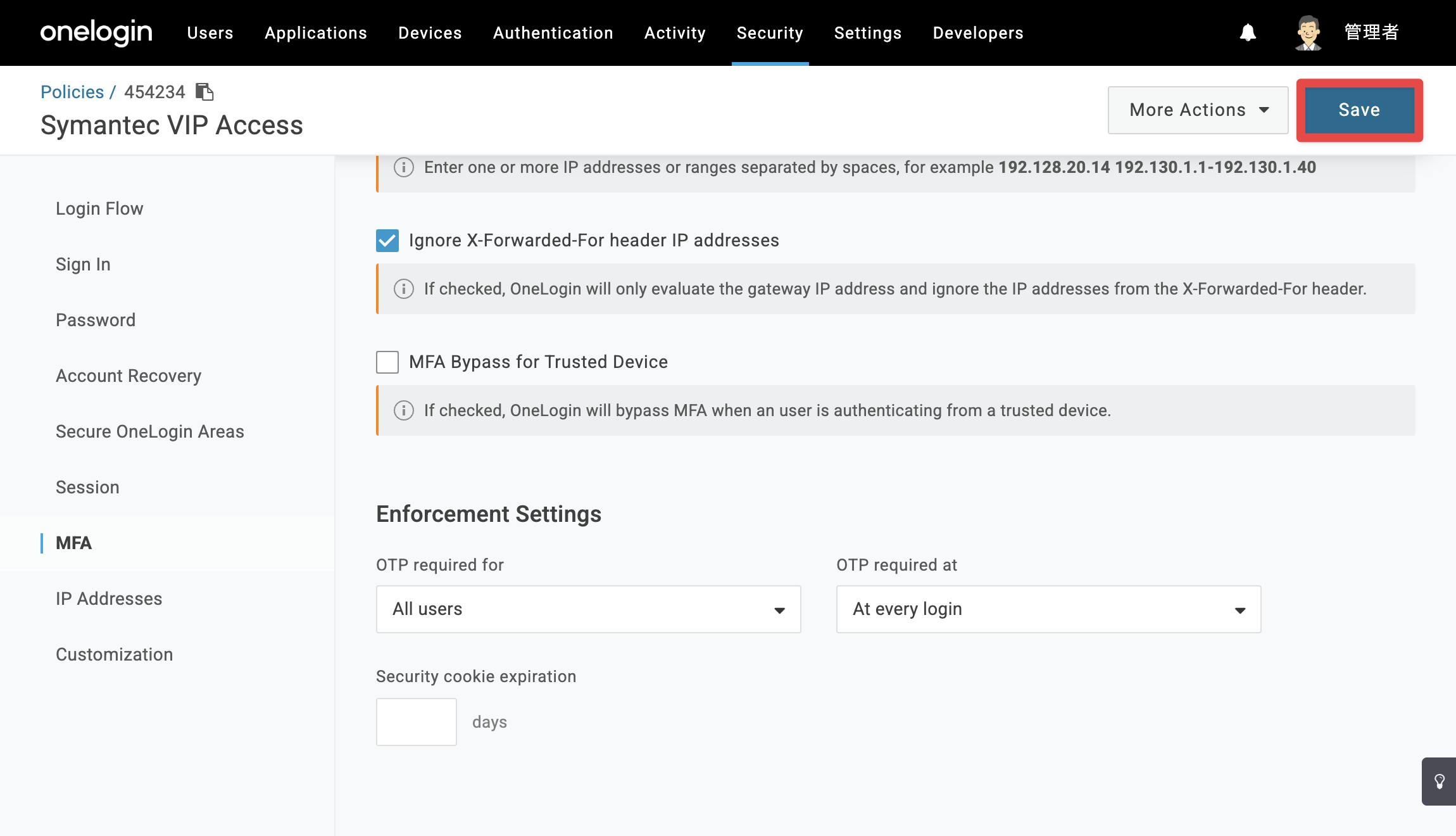
Task: Click the Enforcement Settings heading
Action: coord(489,514)
